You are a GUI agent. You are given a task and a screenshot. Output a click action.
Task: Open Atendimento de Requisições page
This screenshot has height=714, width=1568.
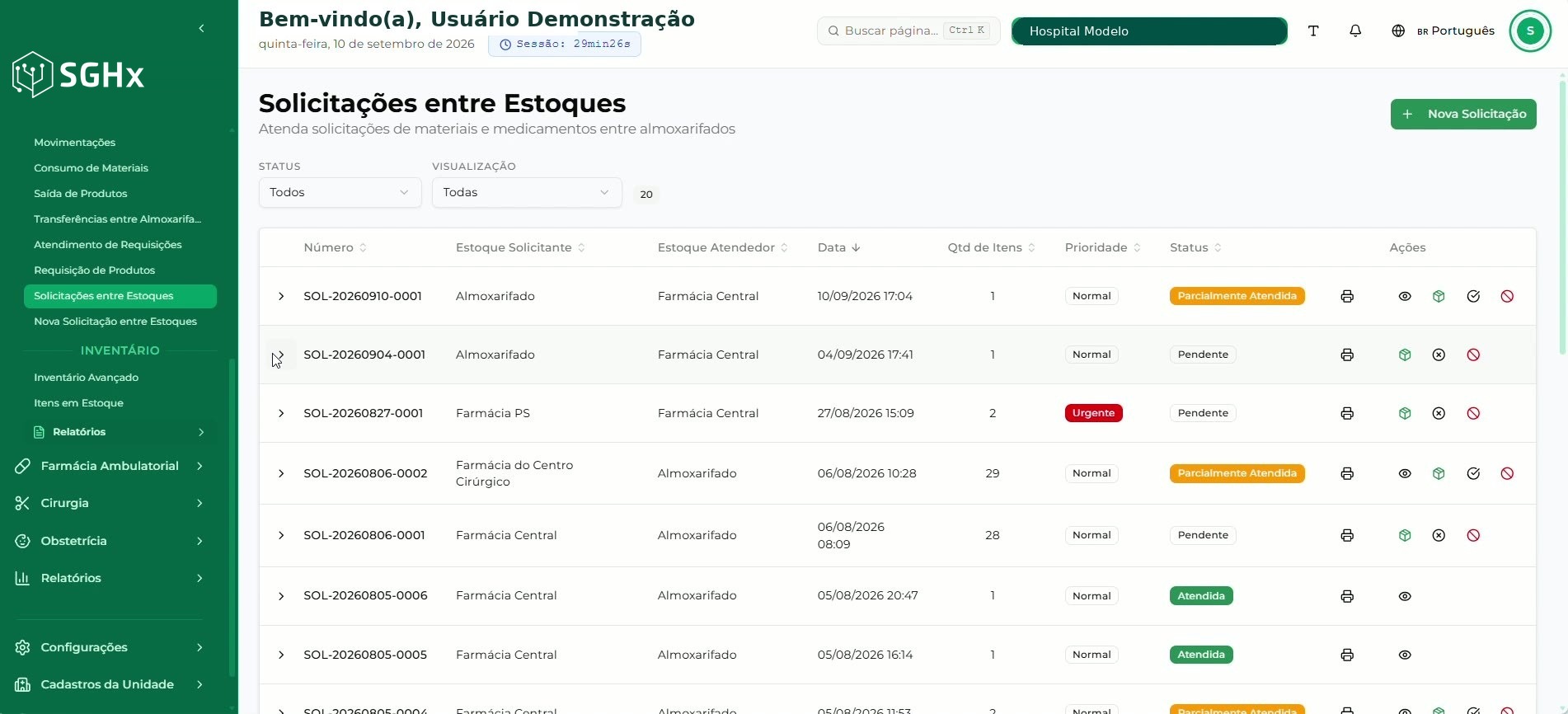coord(107,245)
